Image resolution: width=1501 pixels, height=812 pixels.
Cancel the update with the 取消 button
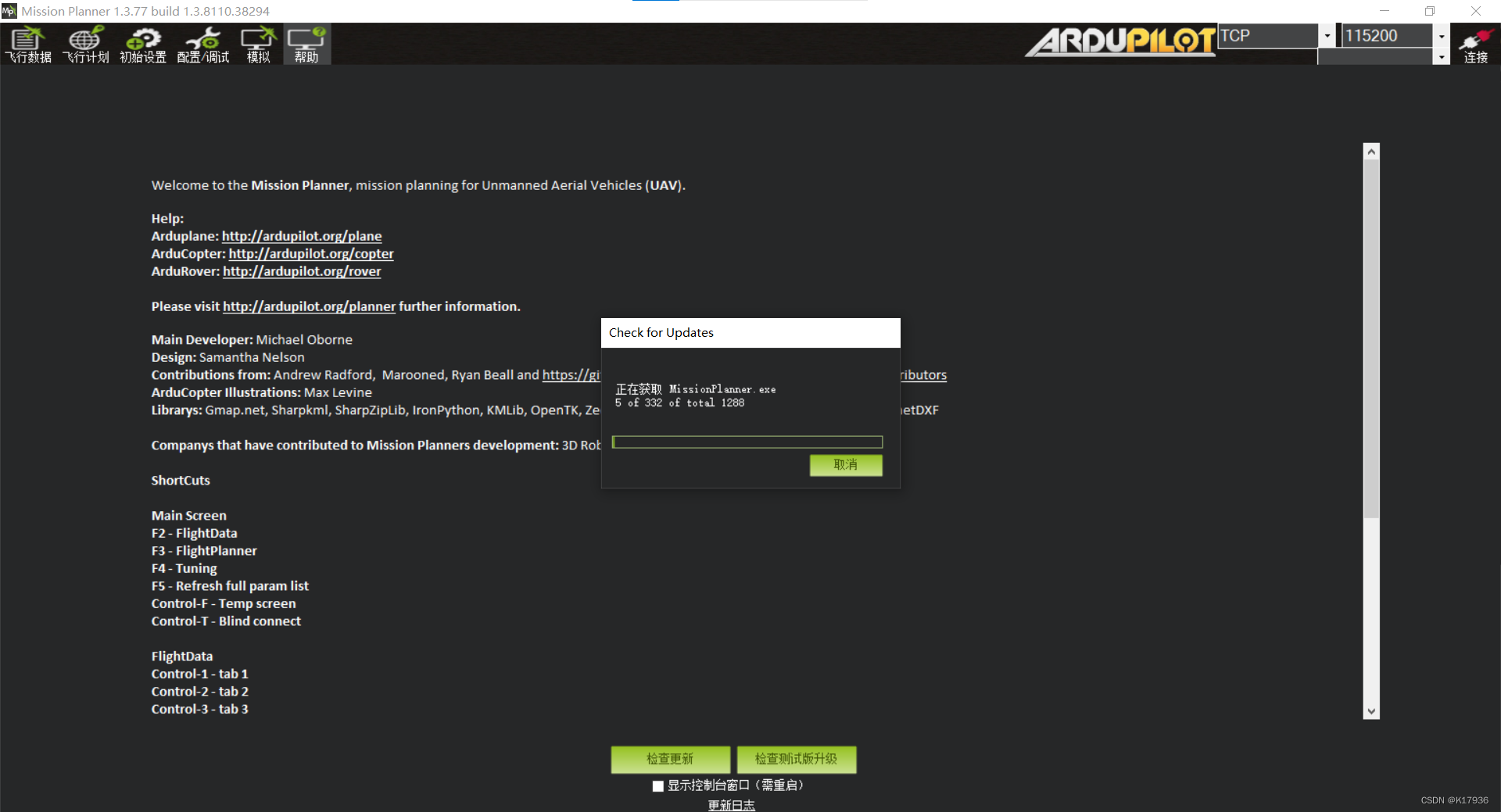846,465
